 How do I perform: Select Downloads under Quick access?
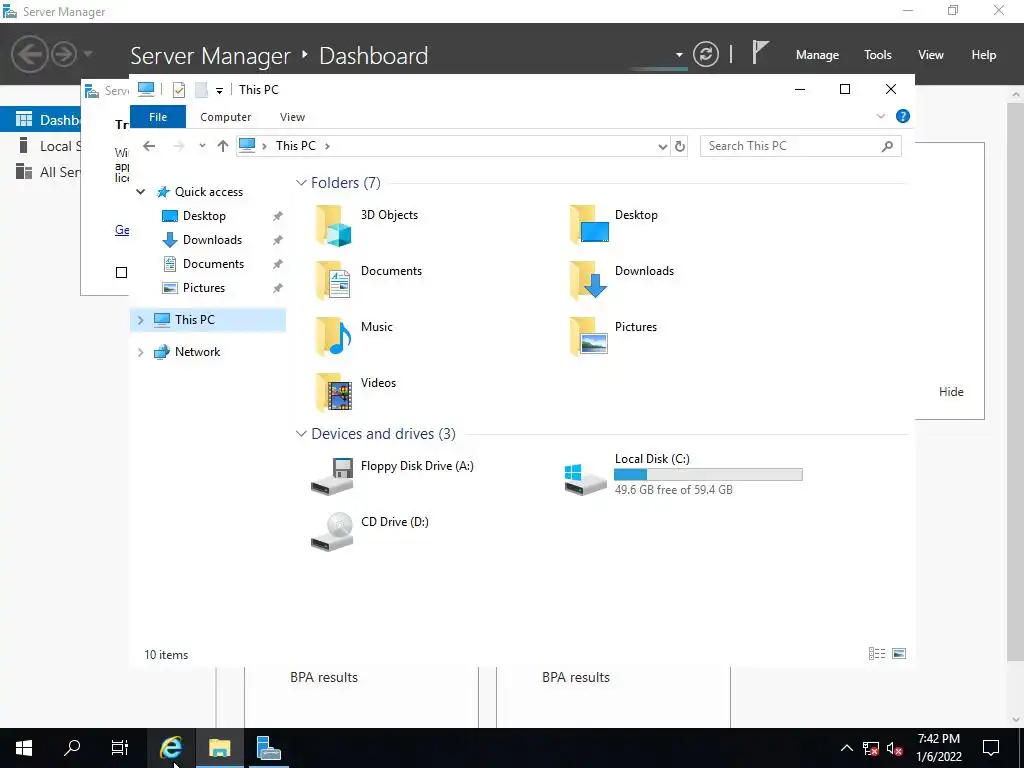(212, 240)
